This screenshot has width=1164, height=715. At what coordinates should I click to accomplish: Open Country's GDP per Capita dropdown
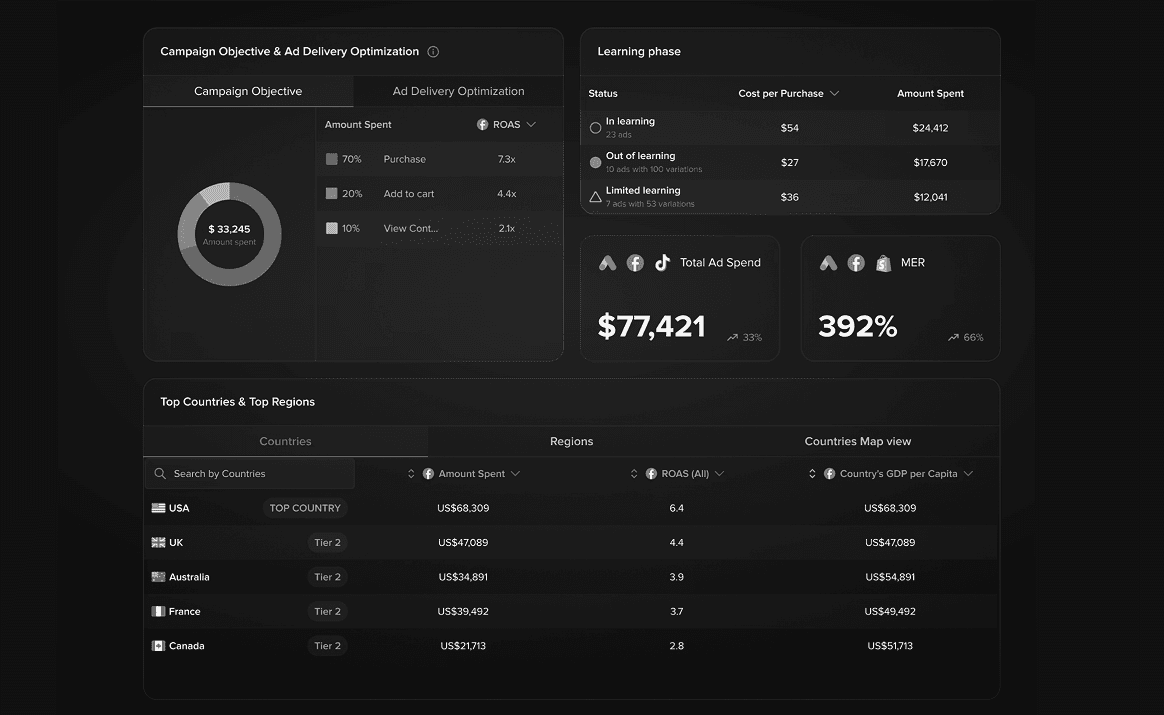point(967,474)
